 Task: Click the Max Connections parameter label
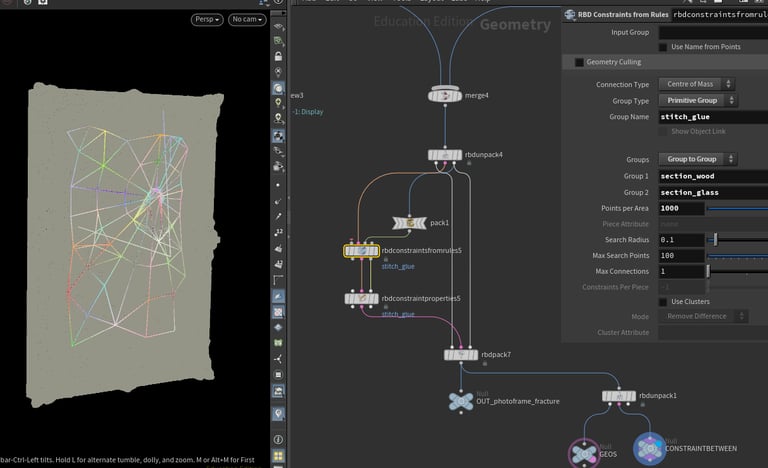622,271
